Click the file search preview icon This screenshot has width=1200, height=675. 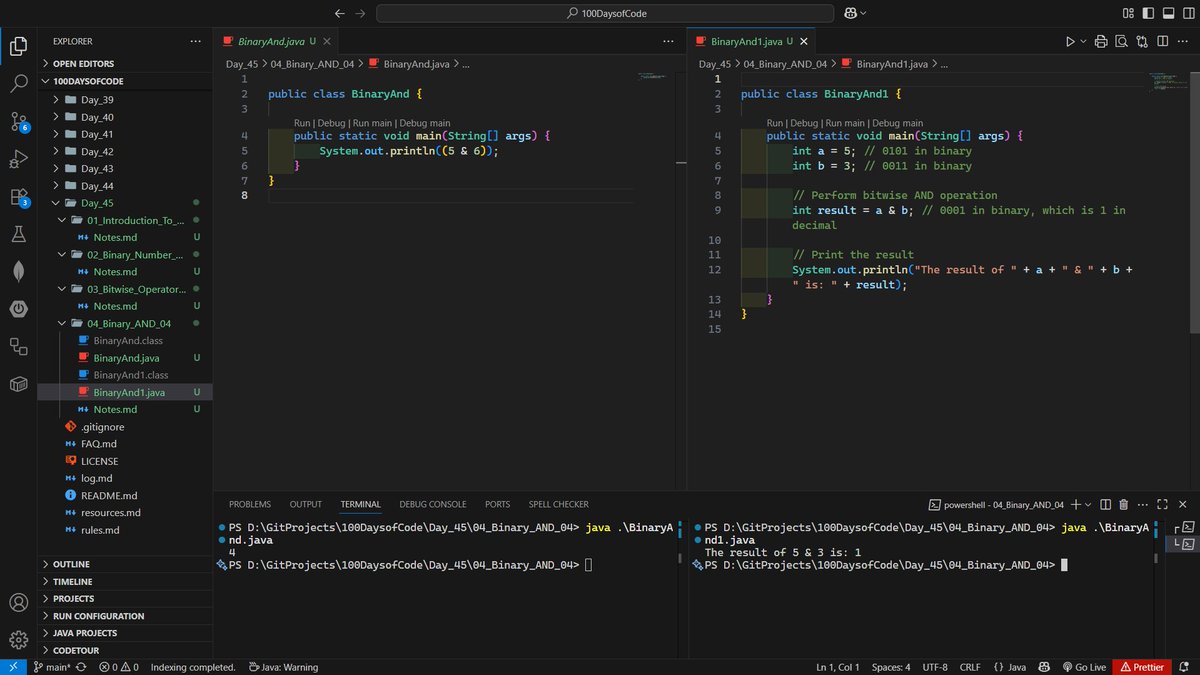tap(1121, 41)
